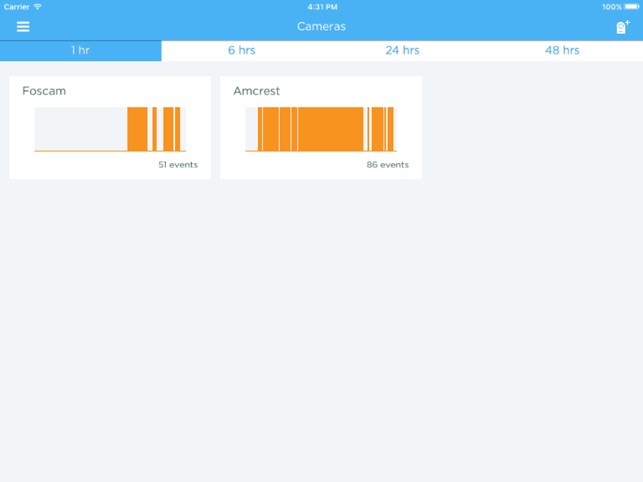
Task: Click the Cameras title
Action: pyautogui.click(x=322, y=27)
